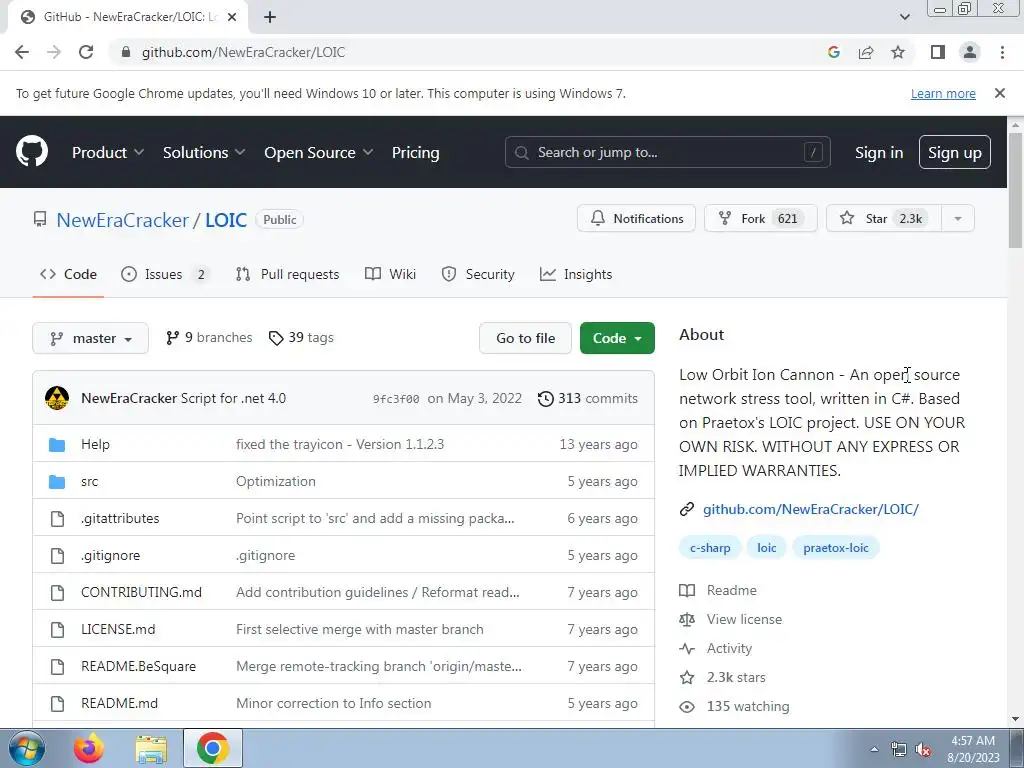This screenshot has width=1024, height=768.
Task: Switch to the Wiki tab
Action: (391, 274)
